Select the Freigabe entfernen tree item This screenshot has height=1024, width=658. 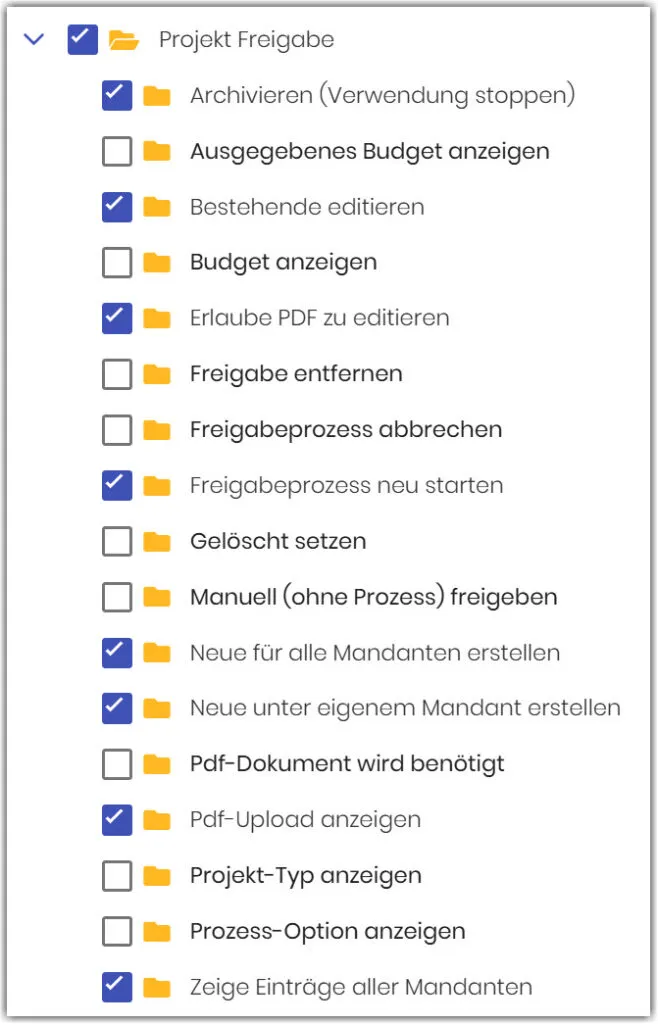coord(296,374)
